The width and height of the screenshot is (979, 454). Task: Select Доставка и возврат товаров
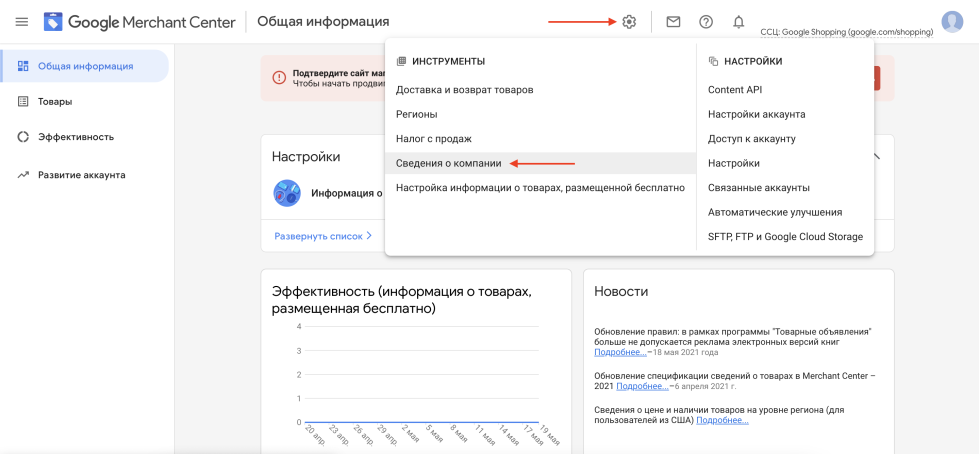[x=465, y=90]
